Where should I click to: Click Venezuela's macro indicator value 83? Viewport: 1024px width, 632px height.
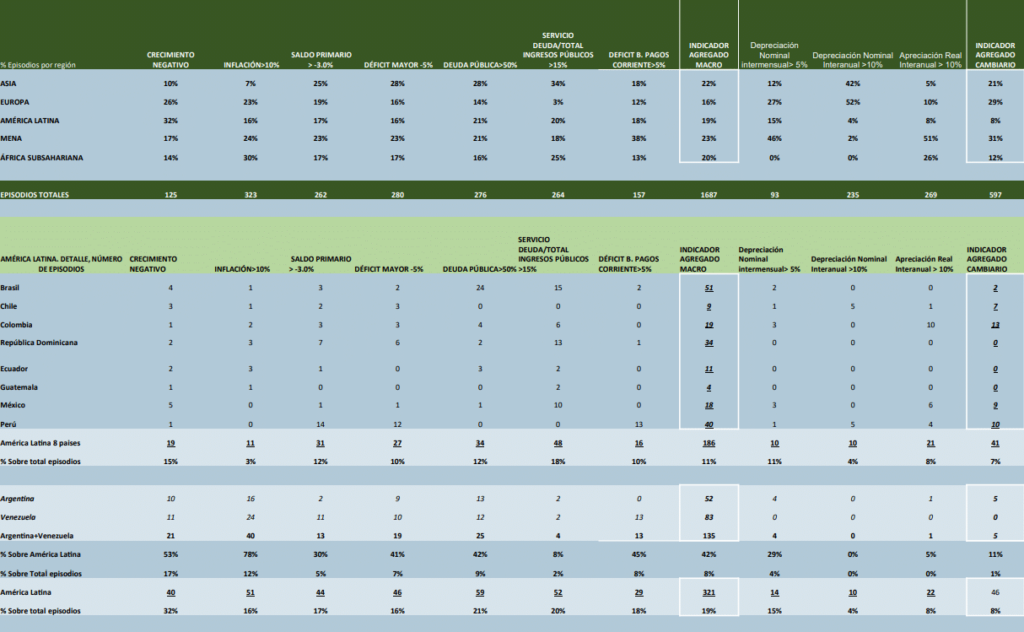pyautogui.click(x=709, y=517)
